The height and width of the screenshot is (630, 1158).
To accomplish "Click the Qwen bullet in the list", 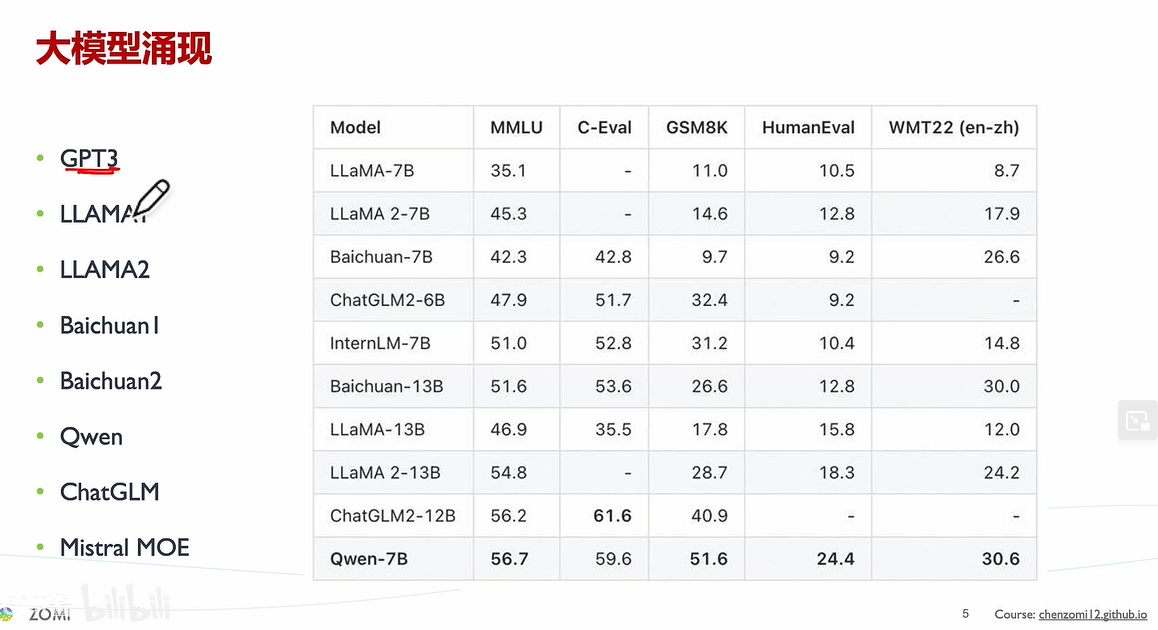I will click(x=91, y=437).
